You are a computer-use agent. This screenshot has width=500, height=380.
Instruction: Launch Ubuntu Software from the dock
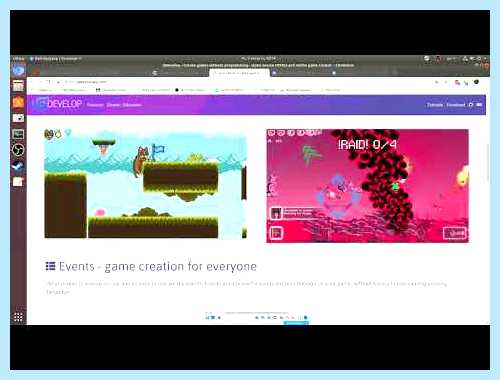[x=18, y=102]
